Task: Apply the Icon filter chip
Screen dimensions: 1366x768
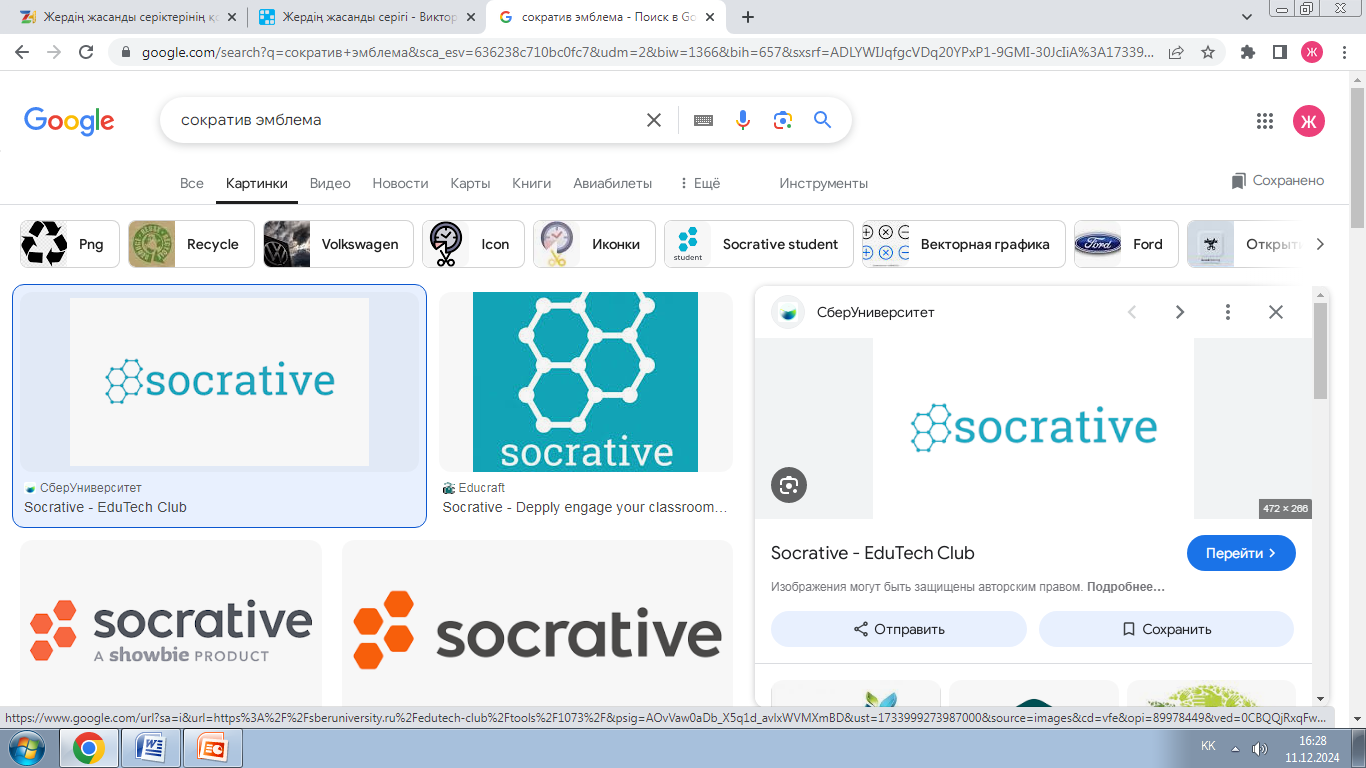Action: point(473,244)
